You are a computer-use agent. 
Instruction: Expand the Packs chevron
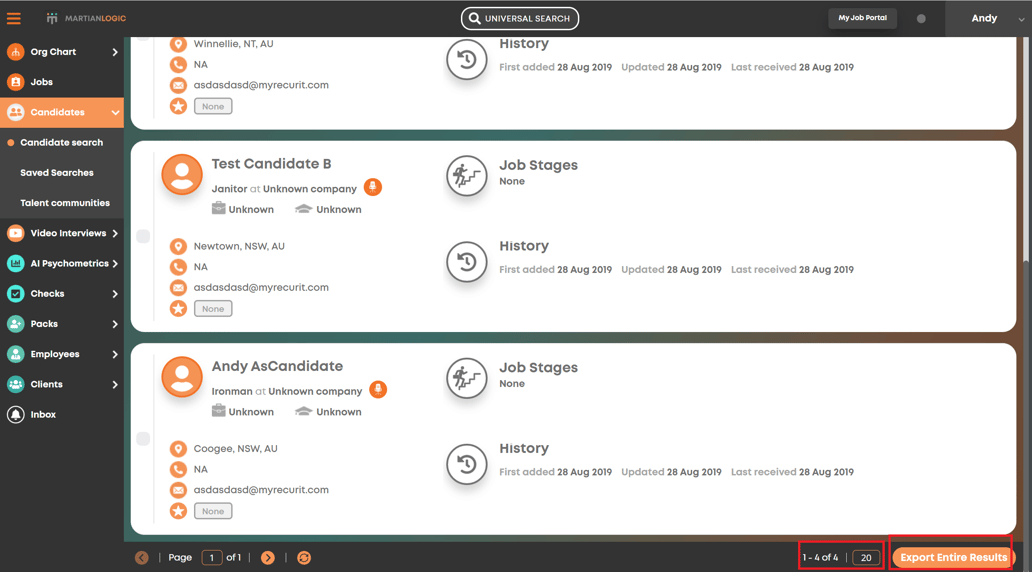pyautogui.click(x=115, y=324)
